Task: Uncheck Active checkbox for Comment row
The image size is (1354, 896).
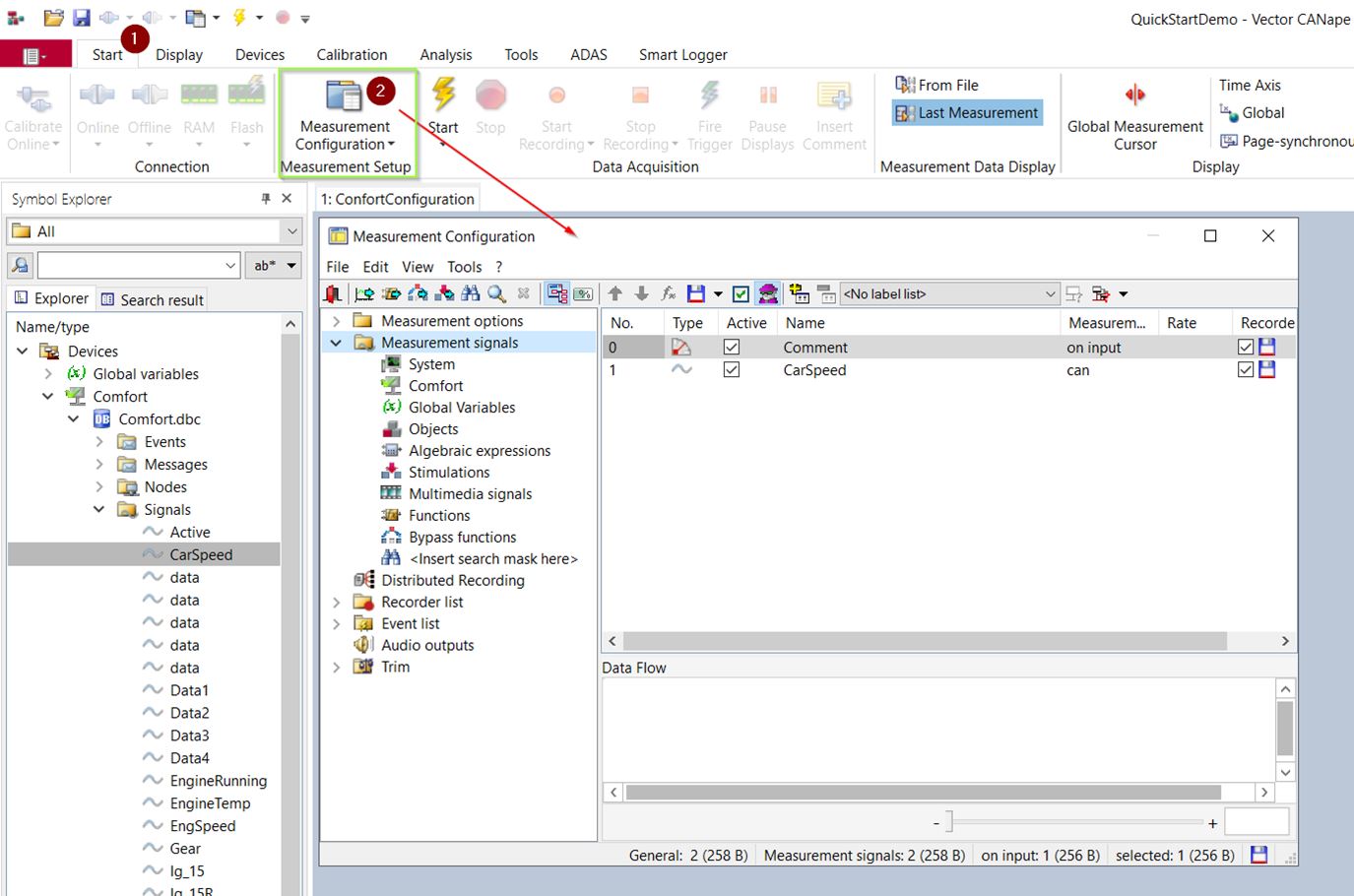Action: [x=732, y=348]
